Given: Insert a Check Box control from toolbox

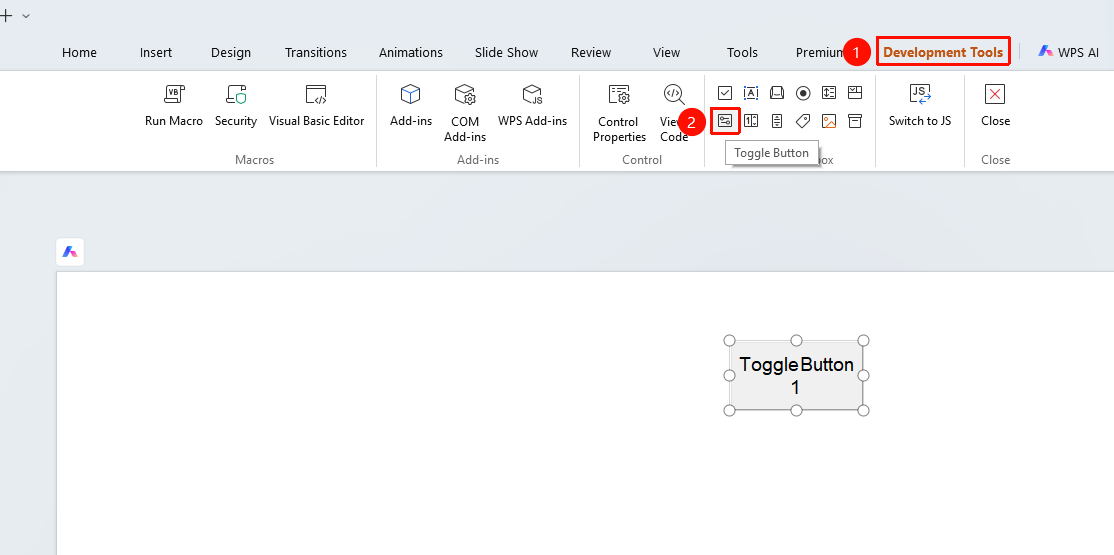Looking at the screenshot, I should [725, 92].
